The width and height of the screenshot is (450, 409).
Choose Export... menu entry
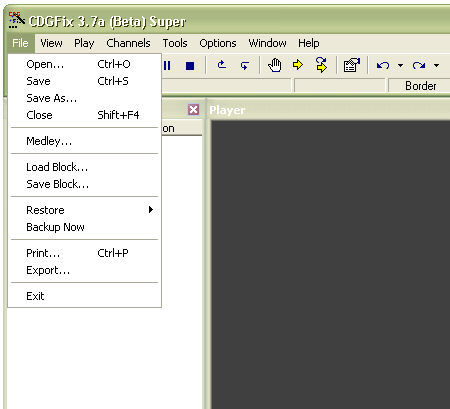(85, 270)
